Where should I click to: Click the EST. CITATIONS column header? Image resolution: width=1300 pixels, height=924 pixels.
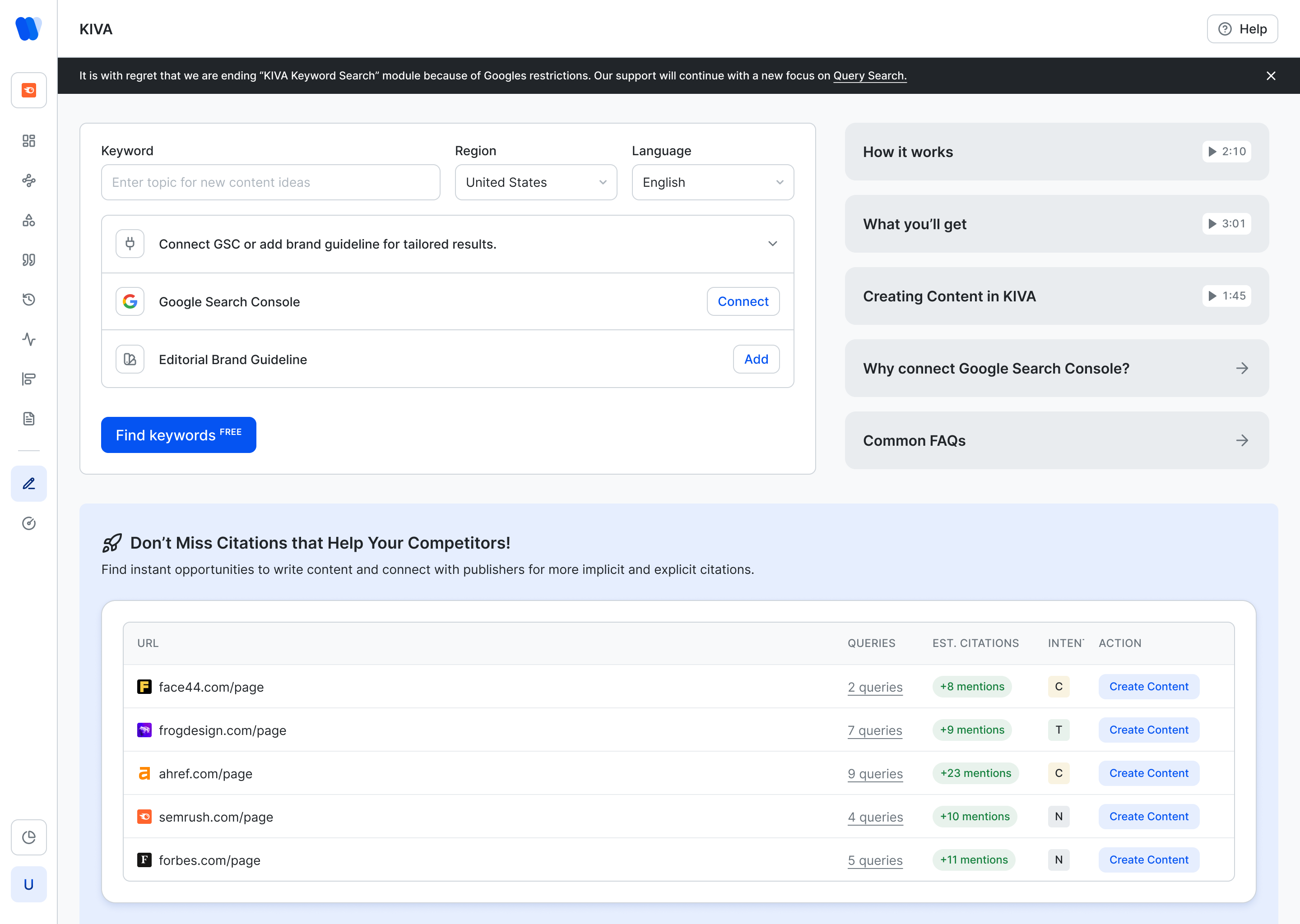pos(975,643)
